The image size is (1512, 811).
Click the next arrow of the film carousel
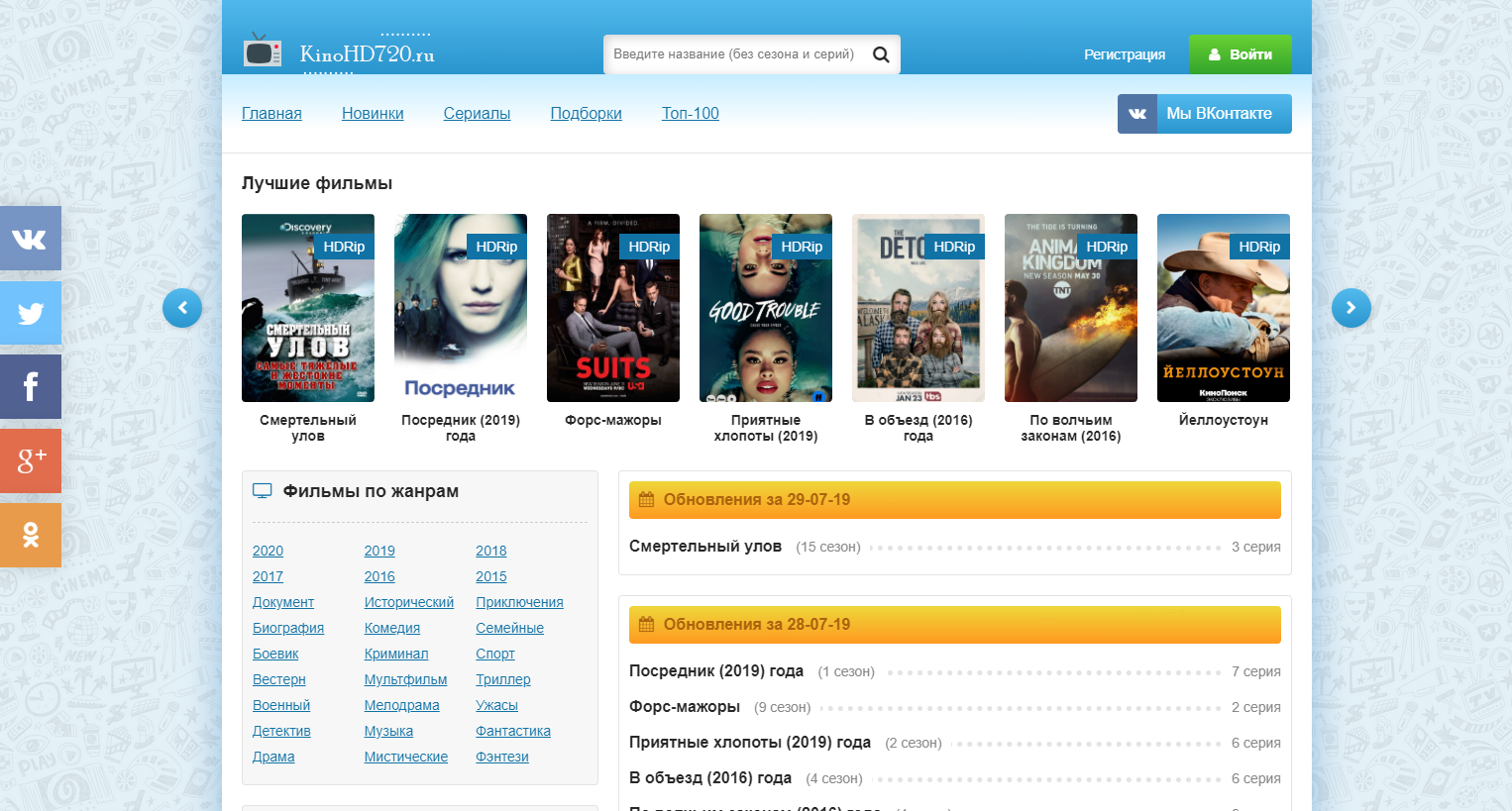1351,308
